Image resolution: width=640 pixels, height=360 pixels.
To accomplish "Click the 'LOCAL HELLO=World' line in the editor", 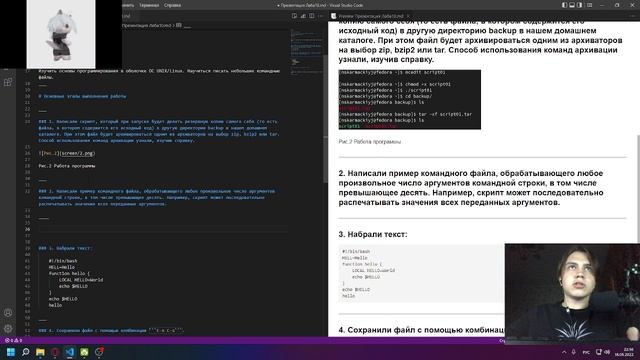I will [x=81, y=280].
